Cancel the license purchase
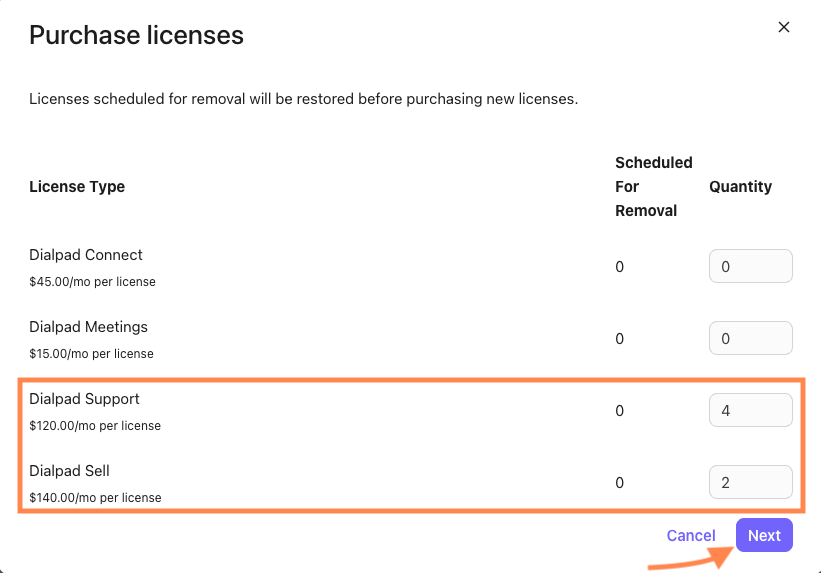Viewport: 821px width, 573px height. point(691,535)
